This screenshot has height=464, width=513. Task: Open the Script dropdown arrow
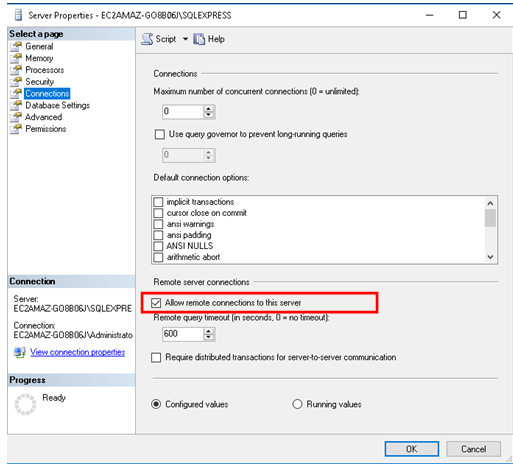(x=185, y=39)
